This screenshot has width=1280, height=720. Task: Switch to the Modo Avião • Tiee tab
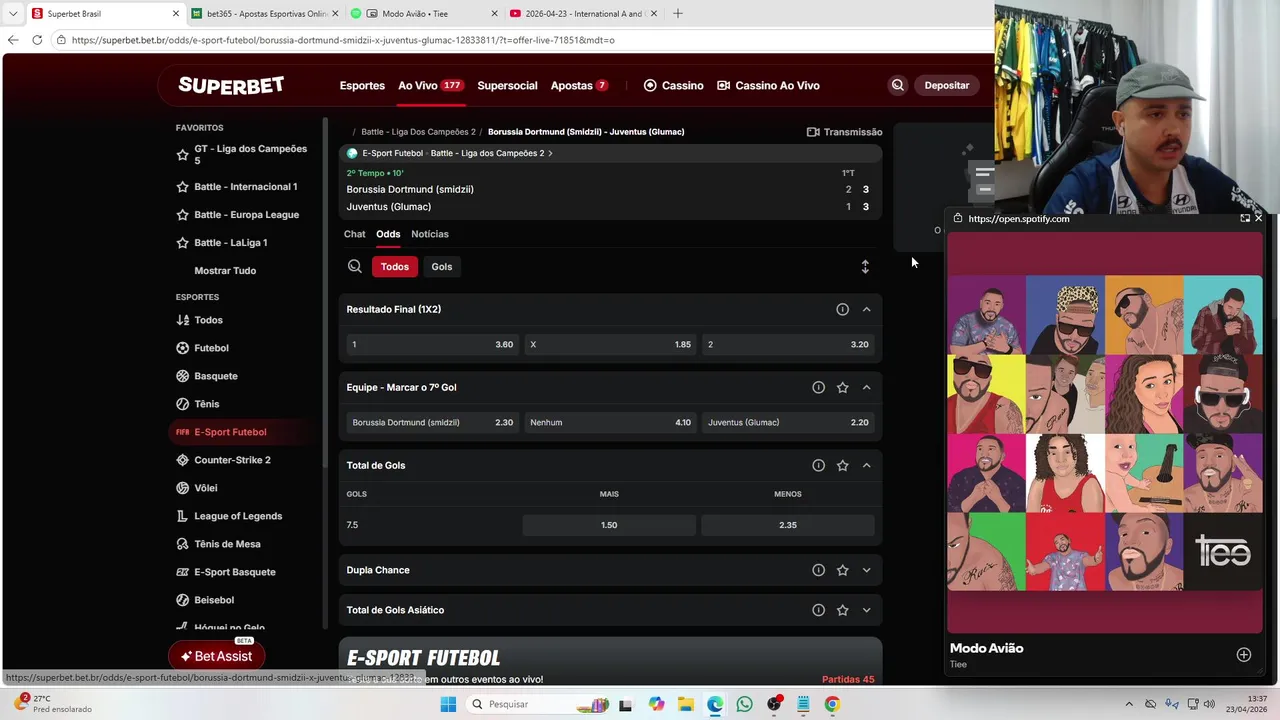424,13
